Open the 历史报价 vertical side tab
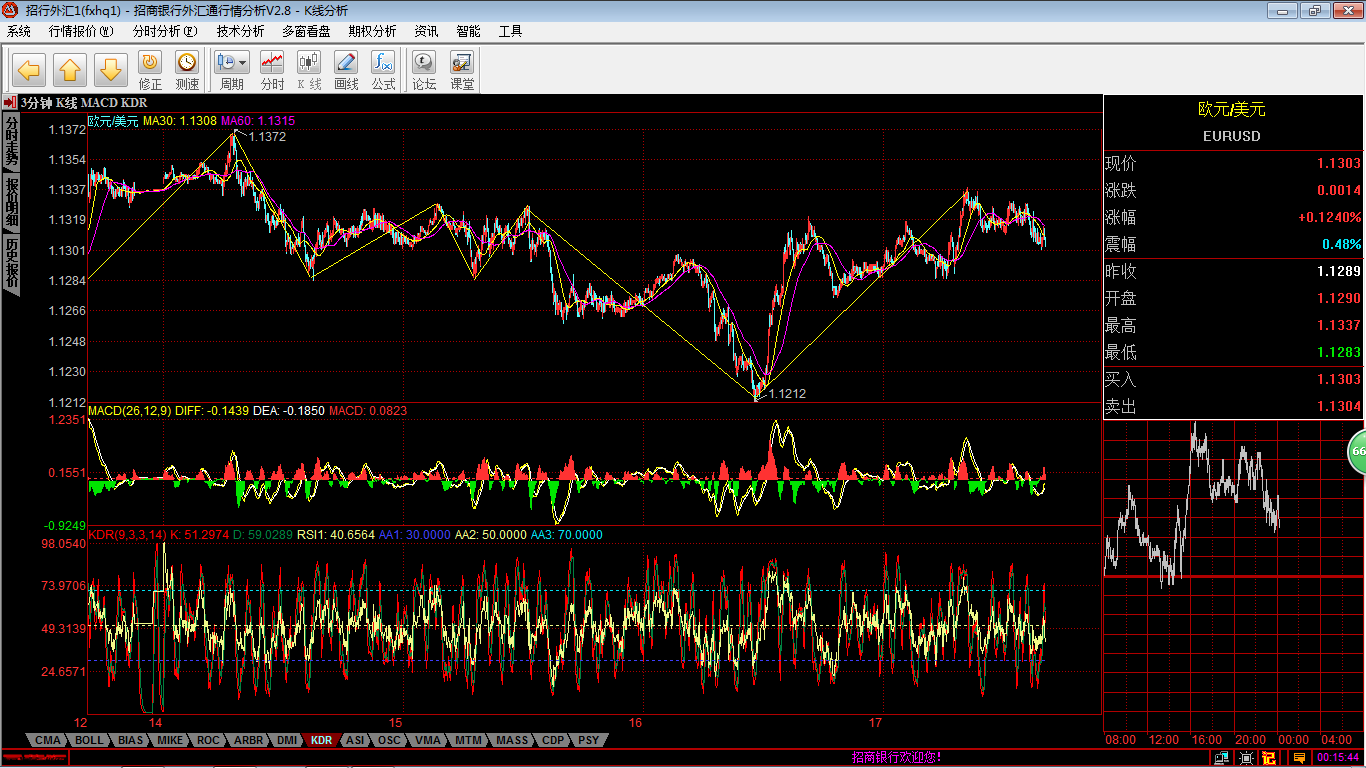Screen dimensions: 1366x768 point(11,263)
